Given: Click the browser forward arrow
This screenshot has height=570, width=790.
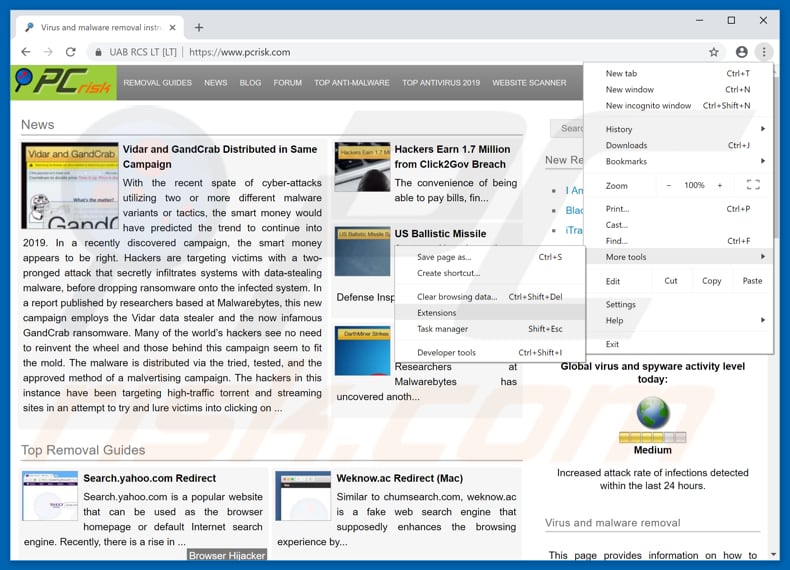Looking at the screenshot, I should click(x=48, y=52).
